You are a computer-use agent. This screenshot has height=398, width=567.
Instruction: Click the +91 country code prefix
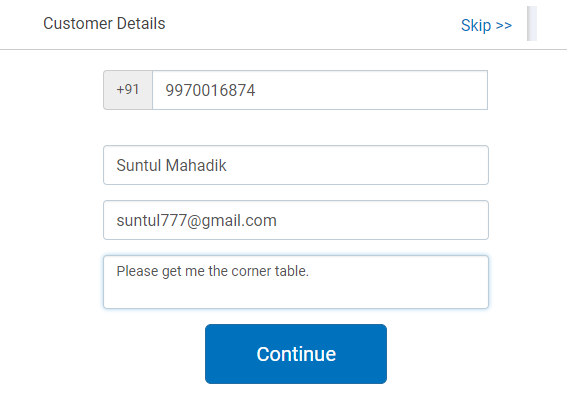(128, 90)
